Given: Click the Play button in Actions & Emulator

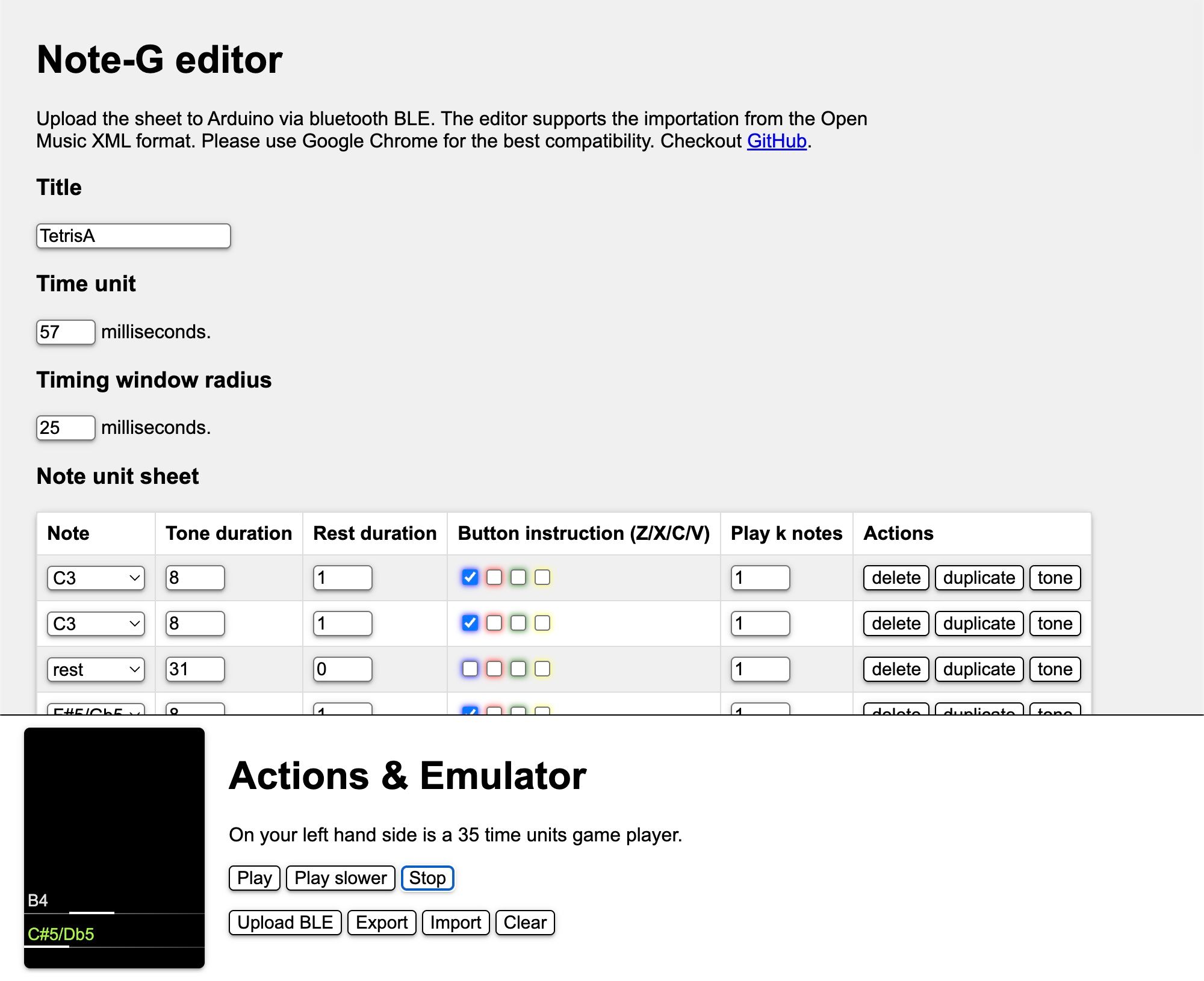Looking at the screenshot, I should tap(253, 879).
